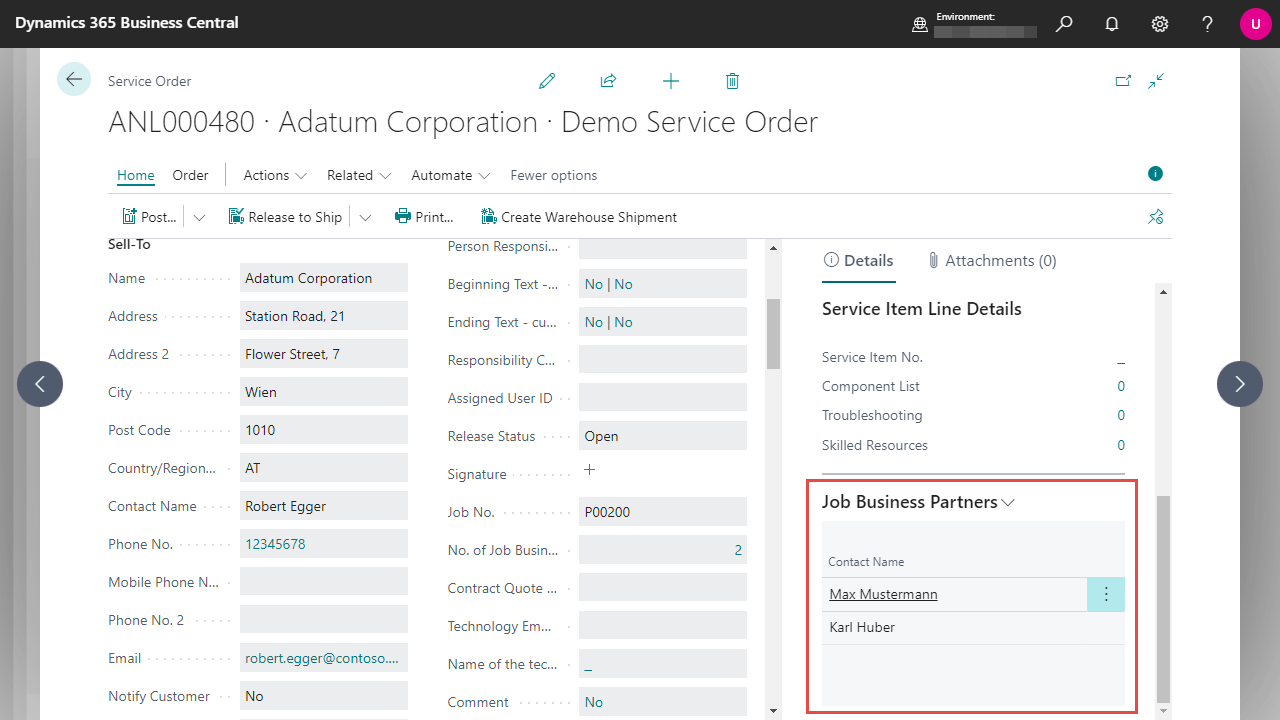Expand the Actions menu
1280x720 pixels.
click(275, 175)
